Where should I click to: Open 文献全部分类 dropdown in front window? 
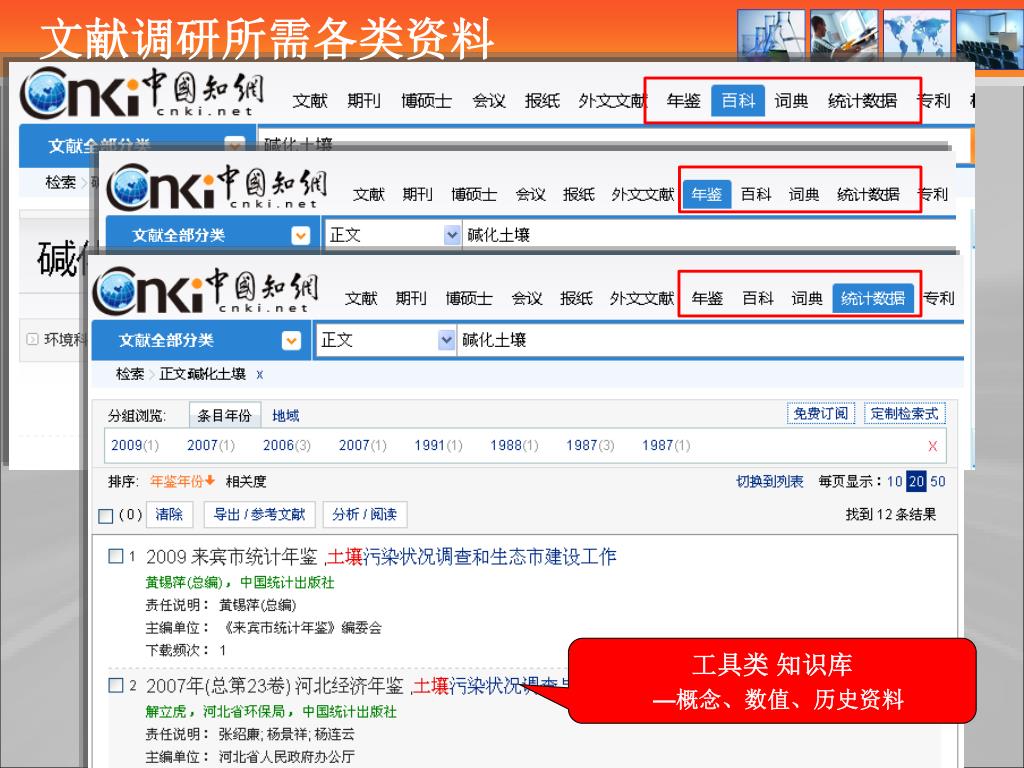tap(291, 340)
